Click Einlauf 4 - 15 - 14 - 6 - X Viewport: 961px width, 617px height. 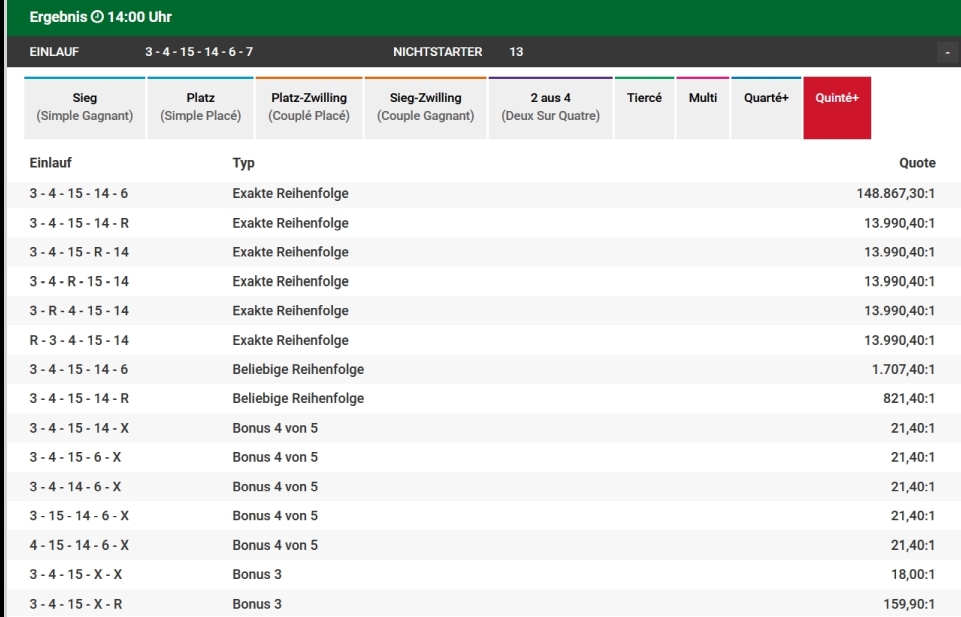[79, 545]
